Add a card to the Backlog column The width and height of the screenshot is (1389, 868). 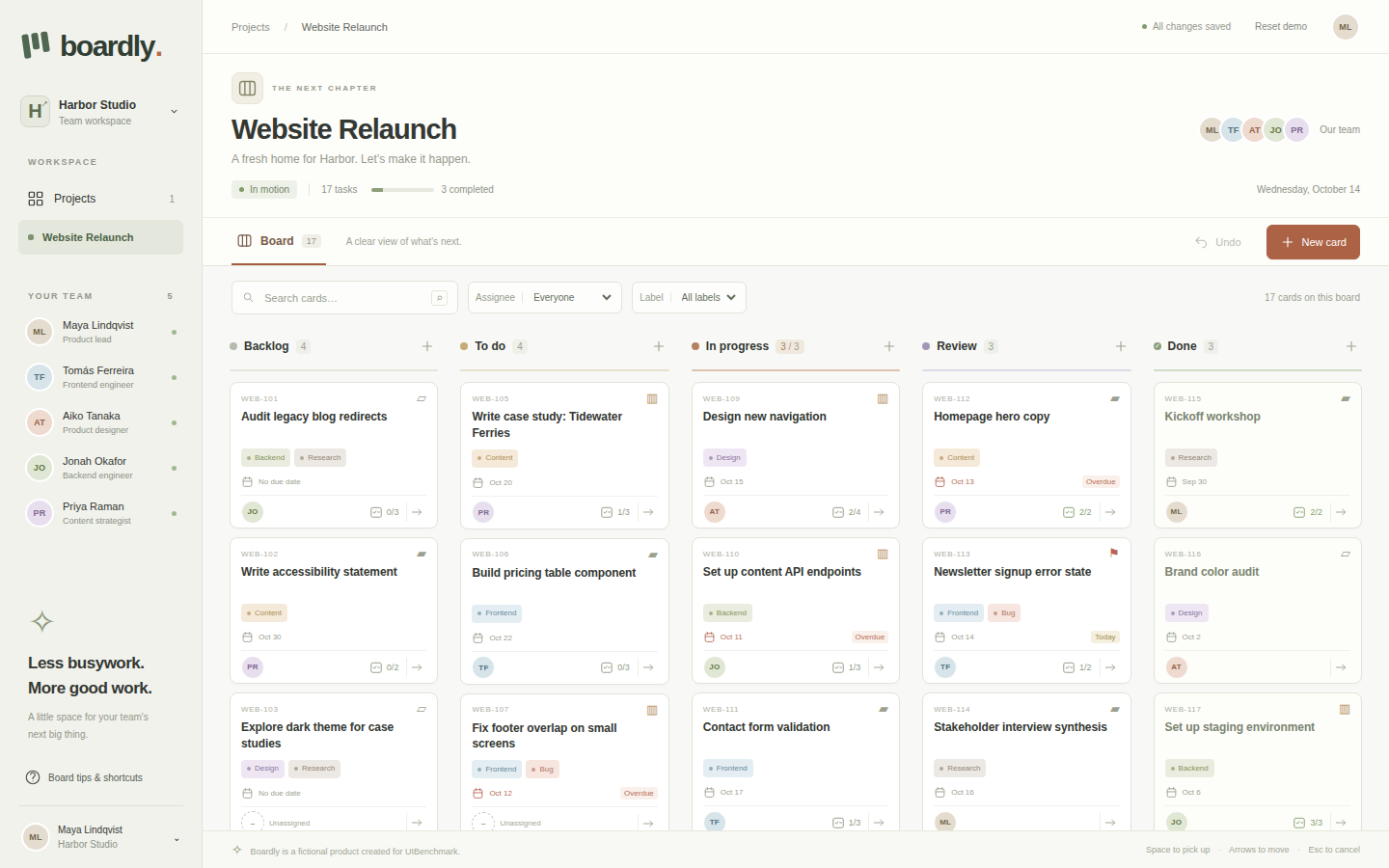coord(427,346)
